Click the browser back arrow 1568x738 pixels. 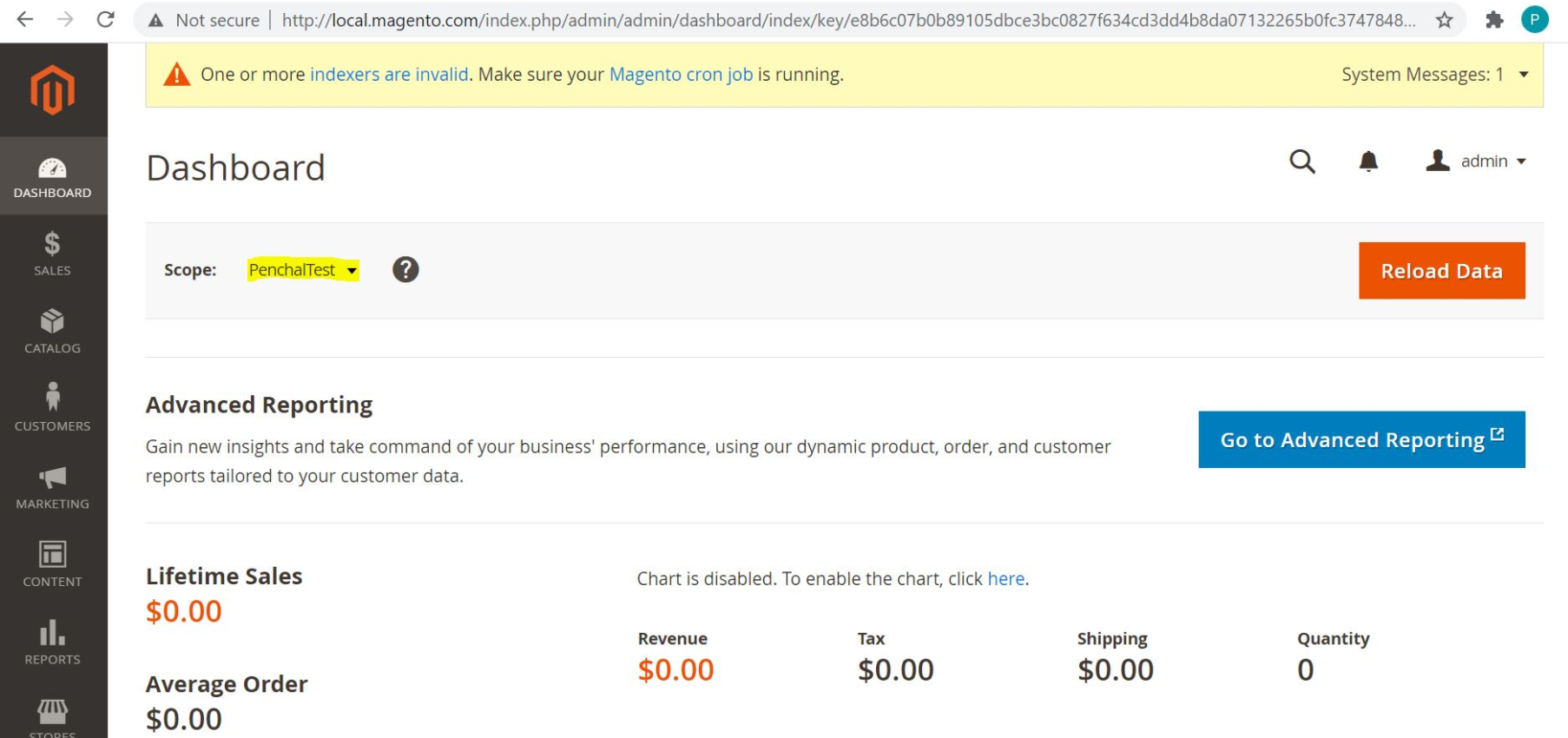pos(25,19)
